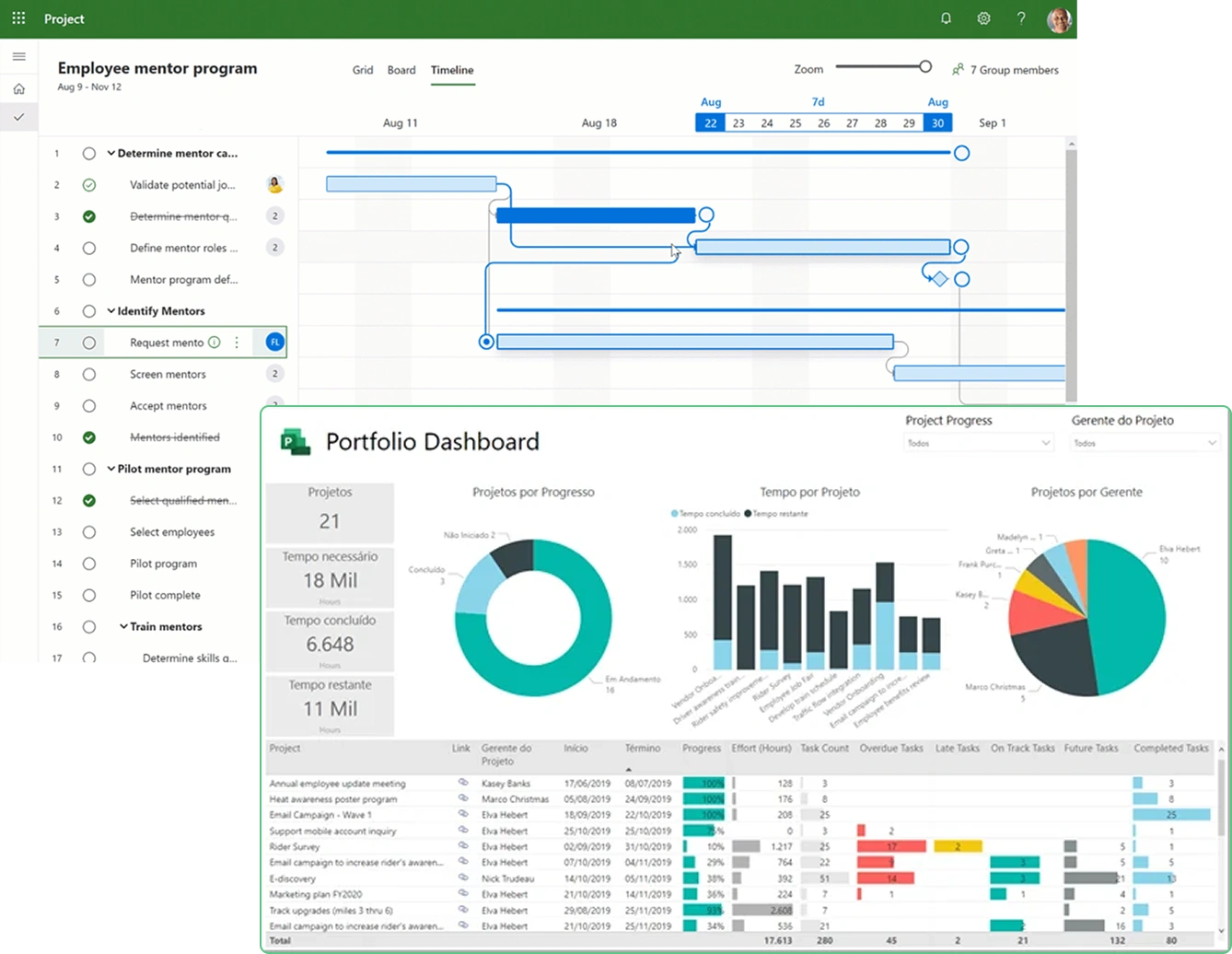Click Support mobile account inquiry row
Image resolution: width=1232 pixels, height=954 pixels.
(x=332, y=831)
